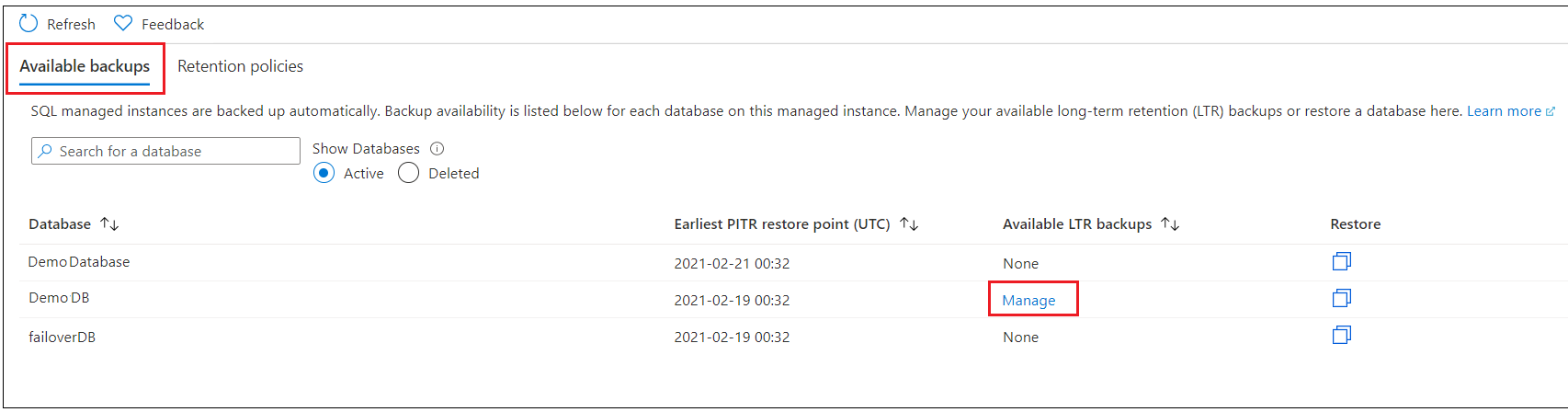Click the Feedback heart icon
The image size is (1568, 412).
point(123,24)
